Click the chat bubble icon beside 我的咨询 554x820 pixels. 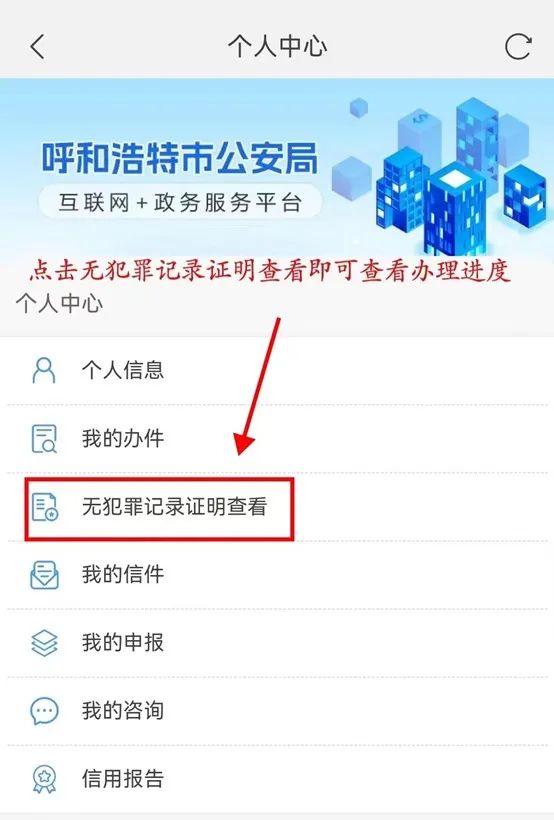[44, 711]
